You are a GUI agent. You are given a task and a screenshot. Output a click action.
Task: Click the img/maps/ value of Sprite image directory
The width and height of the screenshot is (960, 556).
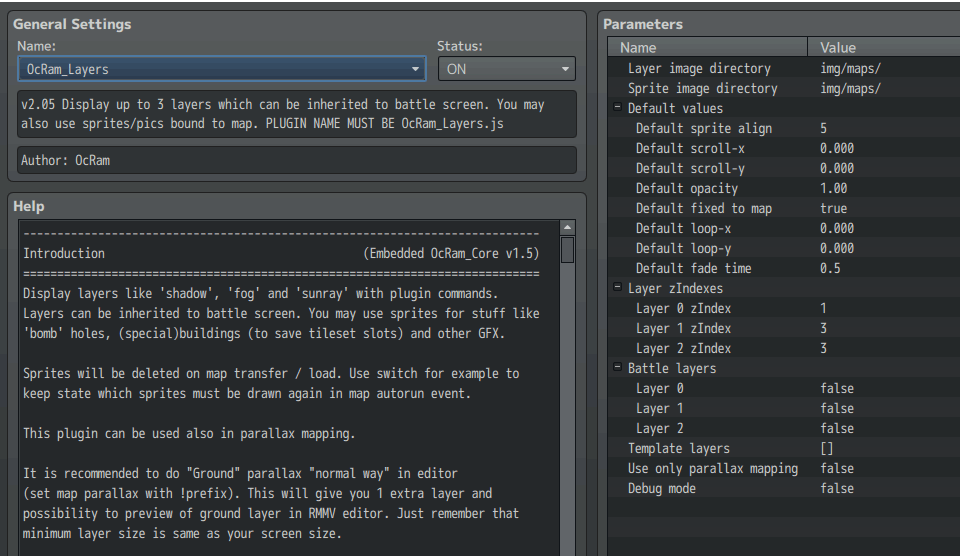(x=850, y=89)
